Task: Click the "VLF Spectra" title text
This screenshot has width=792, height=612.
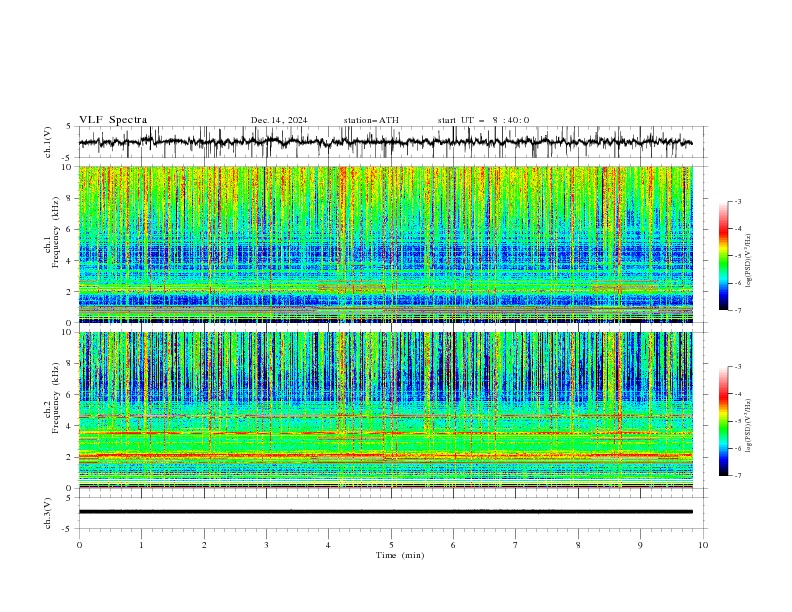Action: pos(113,120)
